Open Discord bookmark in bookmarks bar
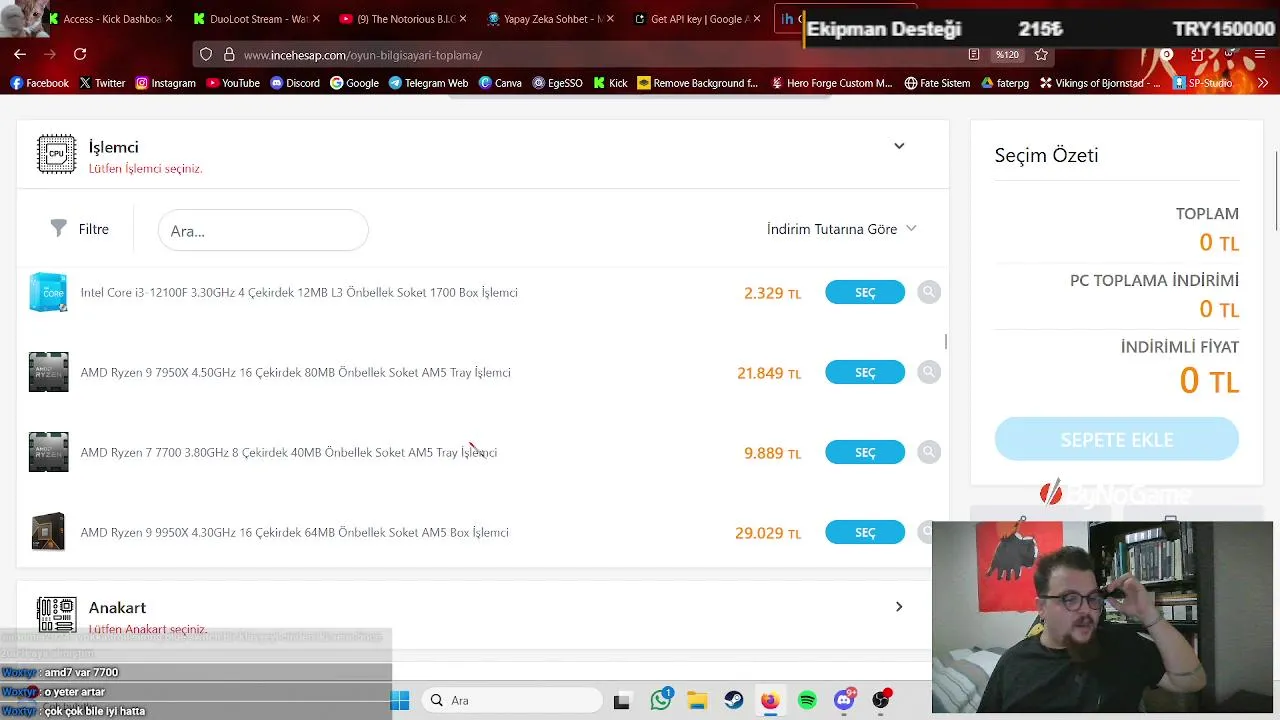1280x720 pixels. coord(295,83)
